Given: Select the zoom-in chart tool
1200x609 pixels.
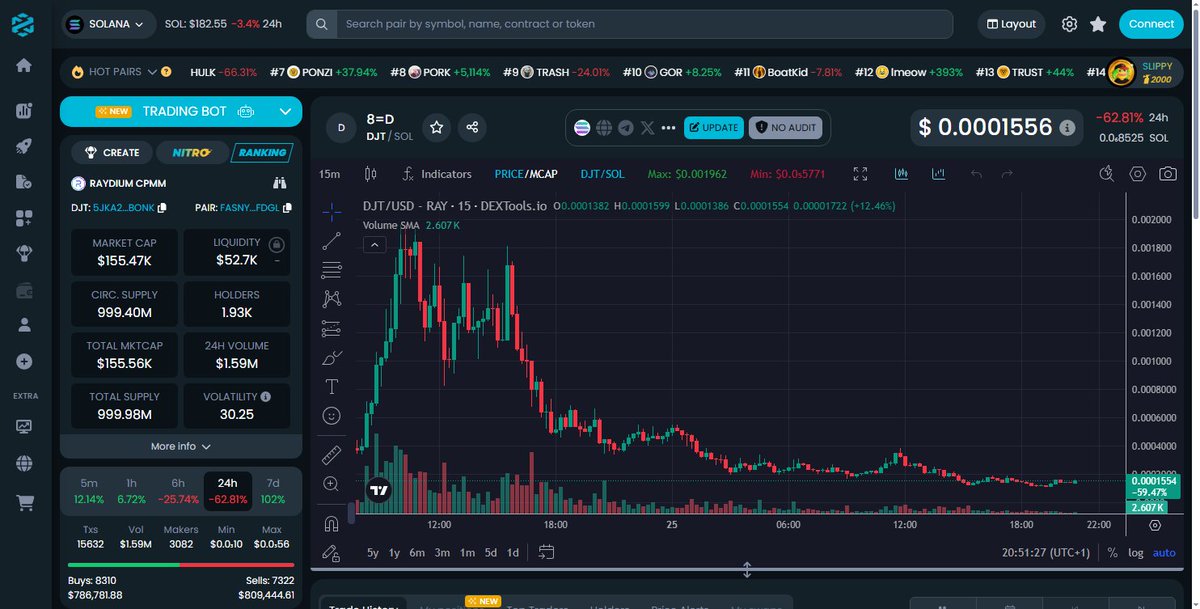Looking at the screenshot, I should (x=331, y=484).
